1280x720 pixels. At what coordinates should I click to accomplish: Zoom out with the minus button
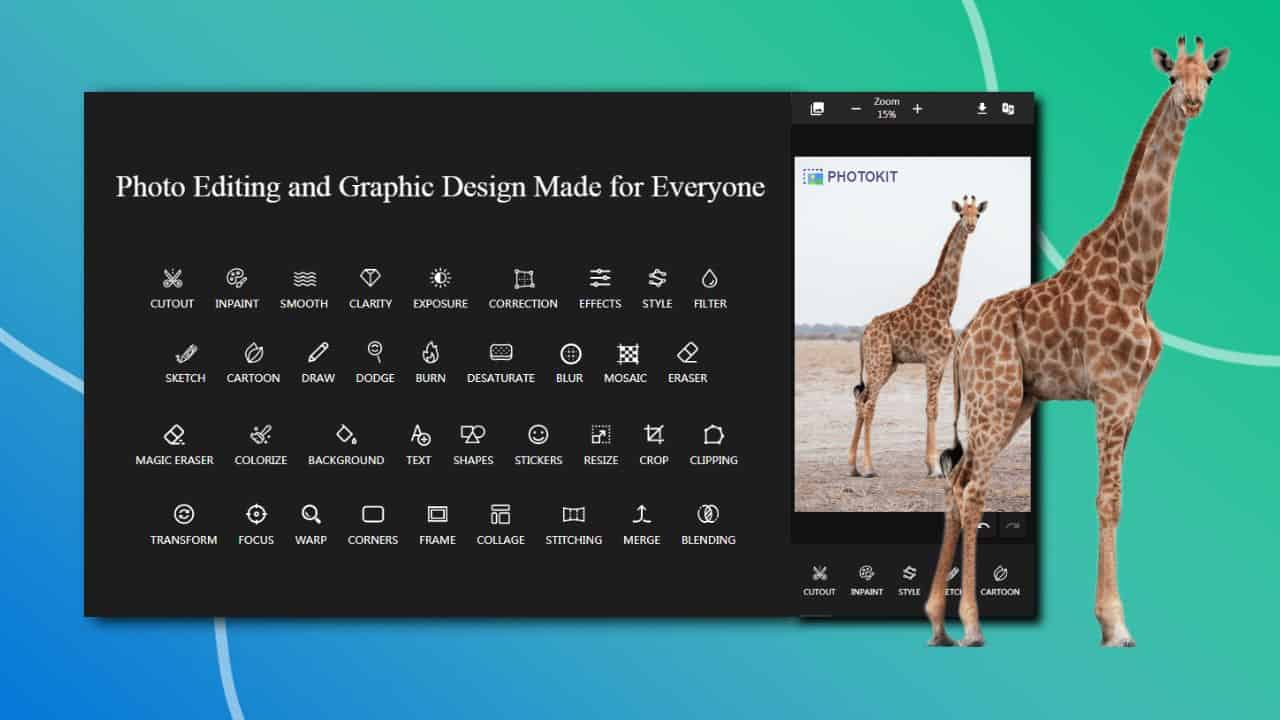(x=856, y=109)
